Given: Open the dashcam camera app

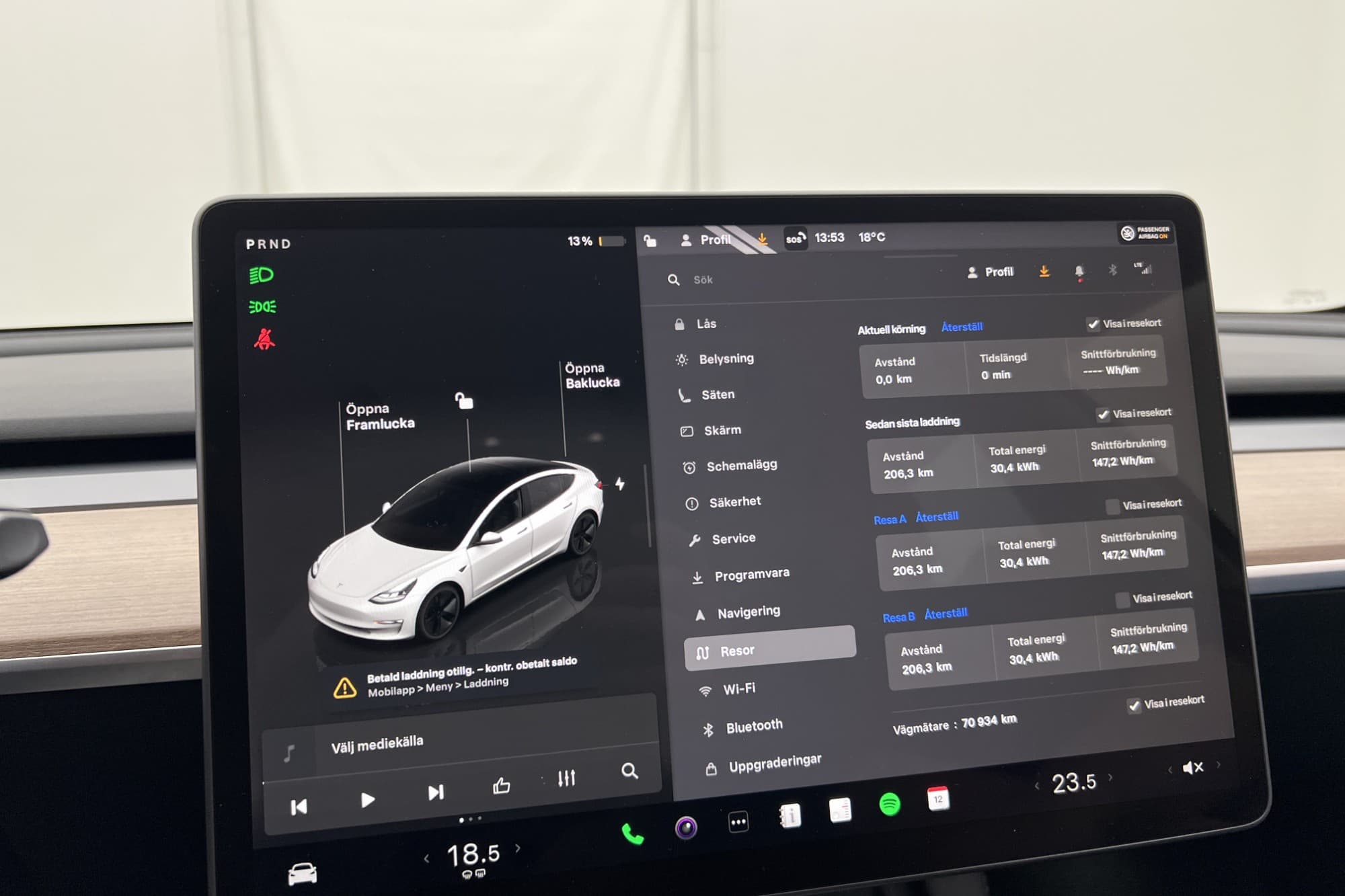Looking at the screenshot, I should tap(686, 827).
